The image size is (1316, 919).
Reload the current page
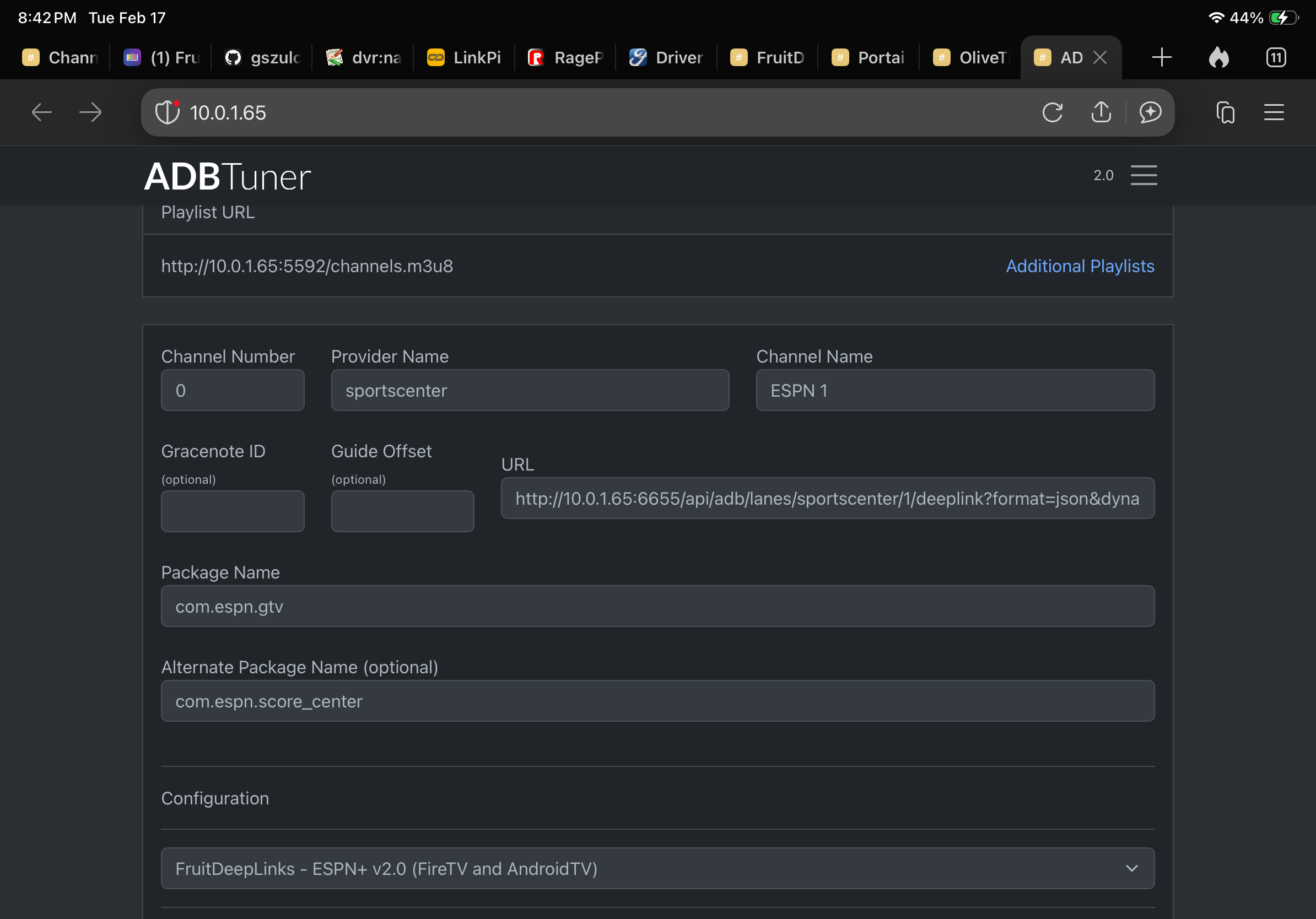tap(1053, 112)
